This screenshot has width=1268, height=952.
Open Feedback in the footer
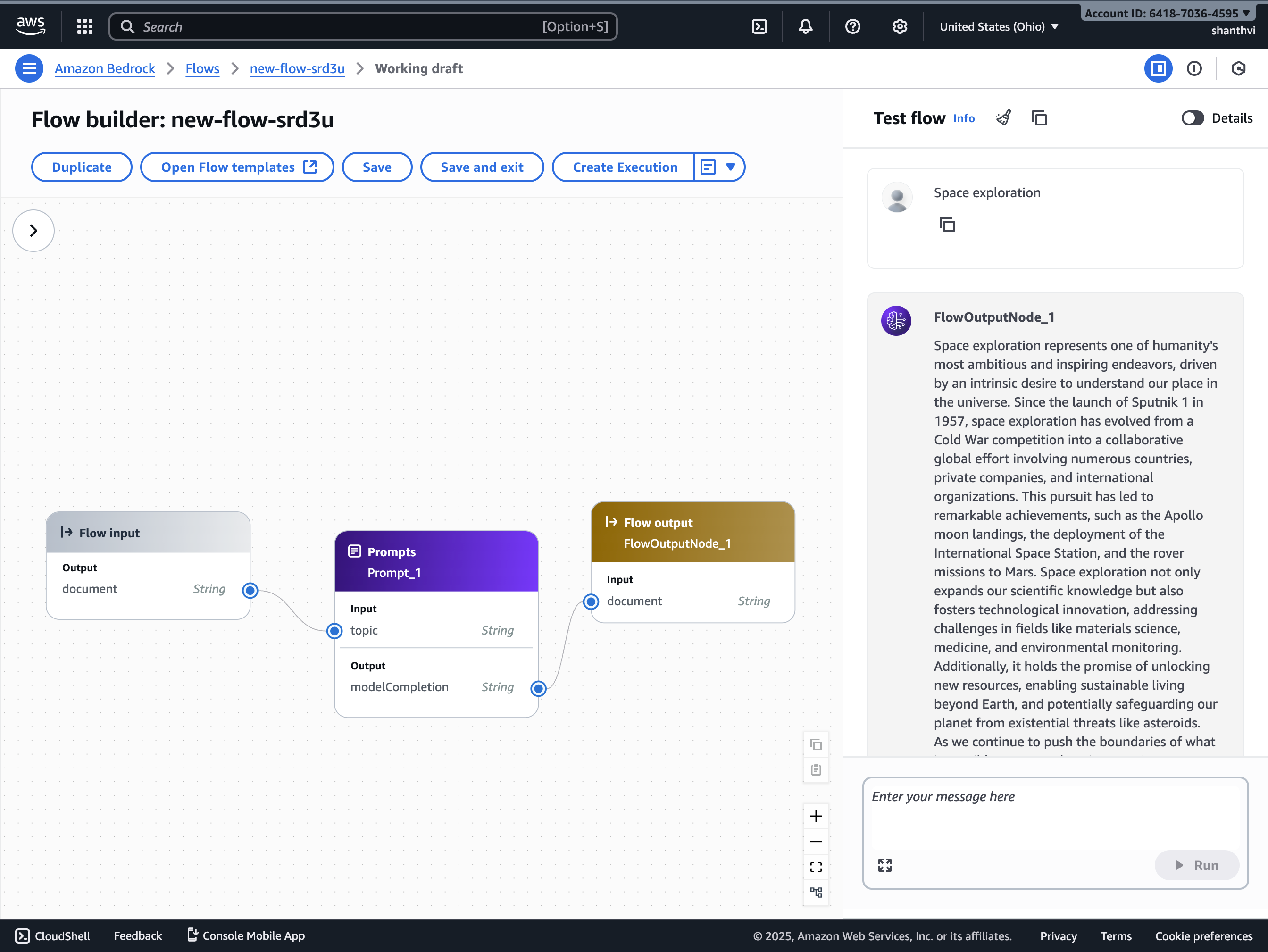point(138,935)
